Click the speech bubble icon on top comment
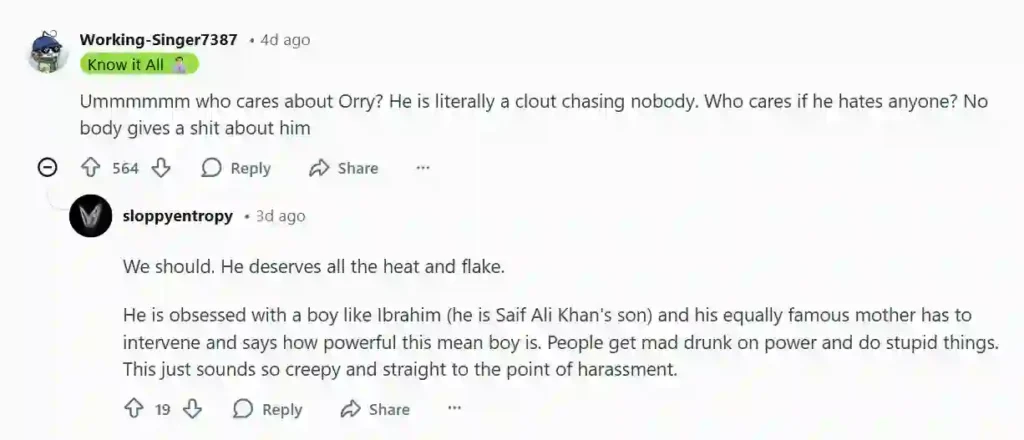 tap(211, 168)
